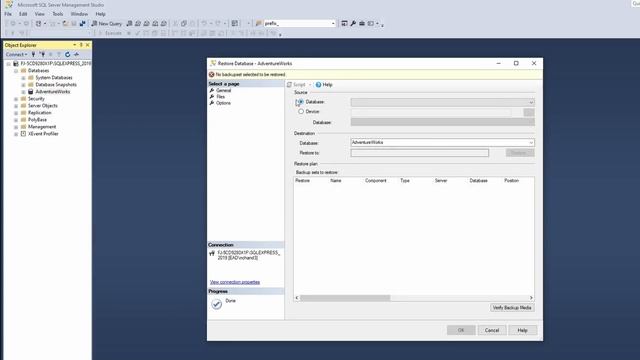Screen dimensions: 640x360
Task: Click the Databases folder icon
Action: tap(23, 71)
